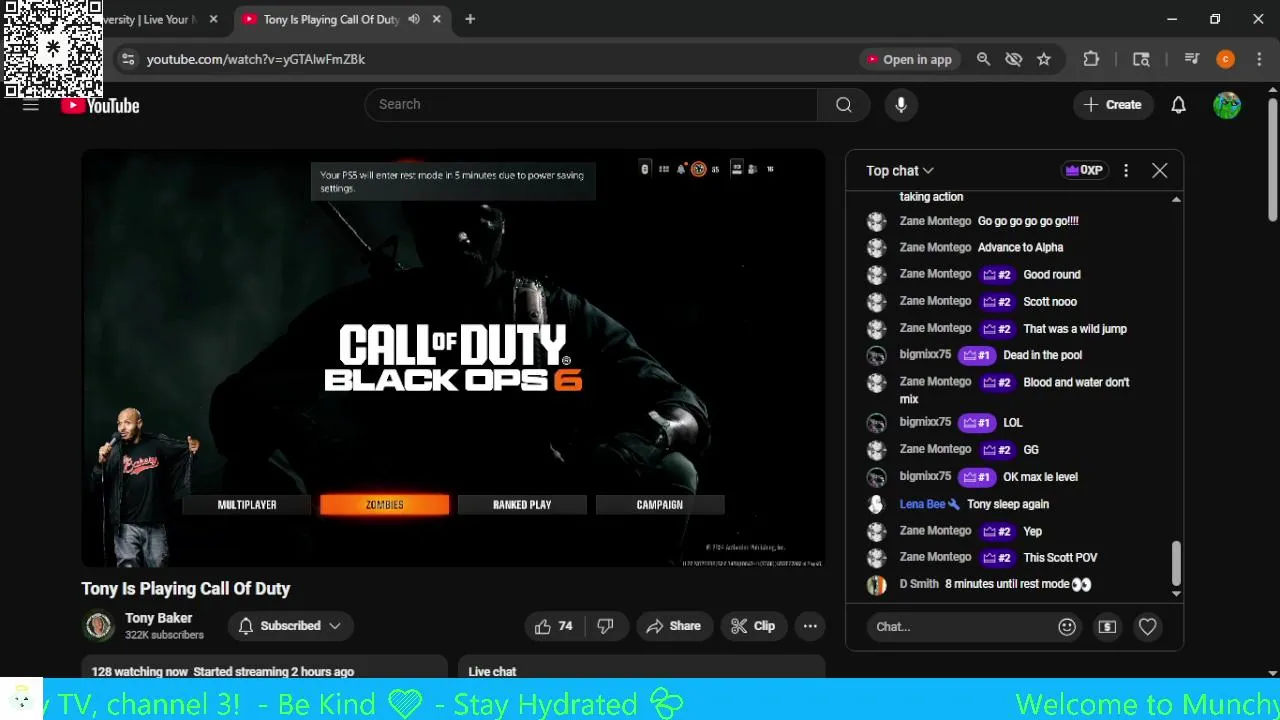
Task: View site information icon beside the URL
Action: pyautogui.click(x=127, y=59)
